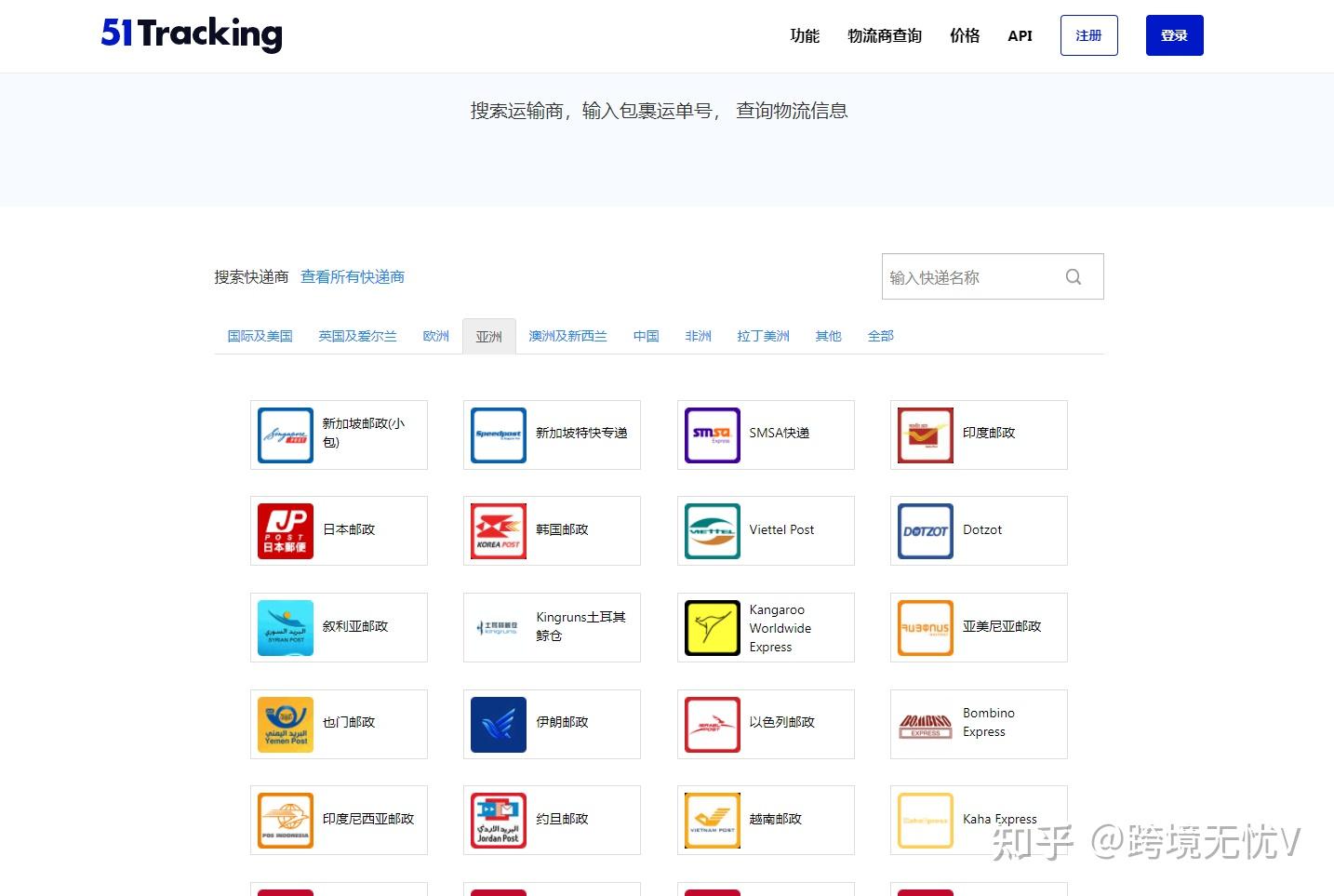The width and height of the screenshot is (1334, 896).
Task: Select the 非洲 tab
Action: pyautogui.click(x=699, y=336)
